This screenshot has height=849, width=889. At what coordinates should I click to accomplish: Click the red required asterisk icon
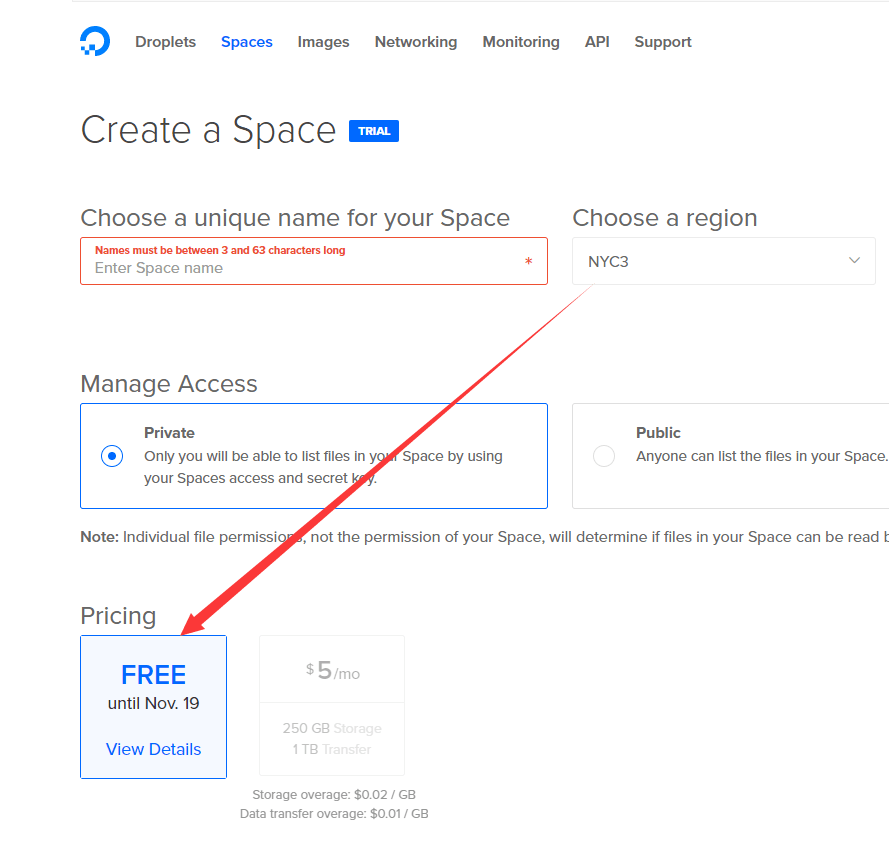click(528, 262)
